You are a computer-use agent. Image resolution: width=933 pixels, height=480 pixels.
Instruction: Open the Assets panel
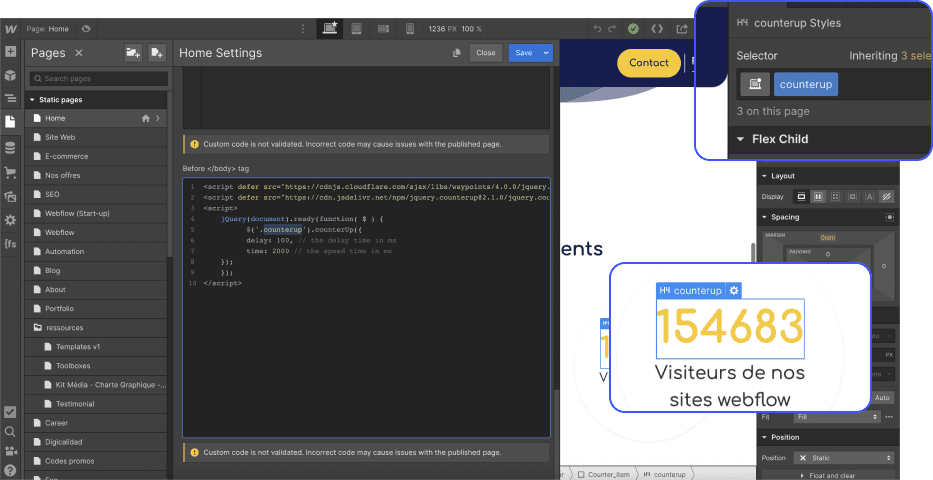[11, 196]
